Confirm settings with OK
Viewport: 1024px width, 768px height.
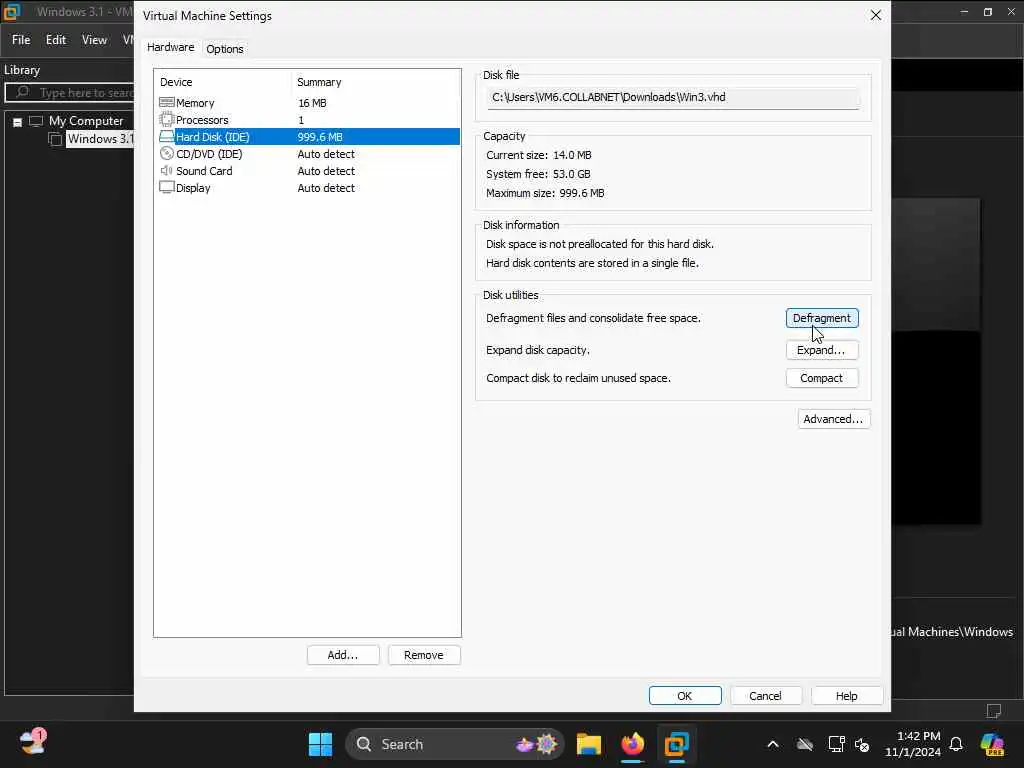pos(684,696)
